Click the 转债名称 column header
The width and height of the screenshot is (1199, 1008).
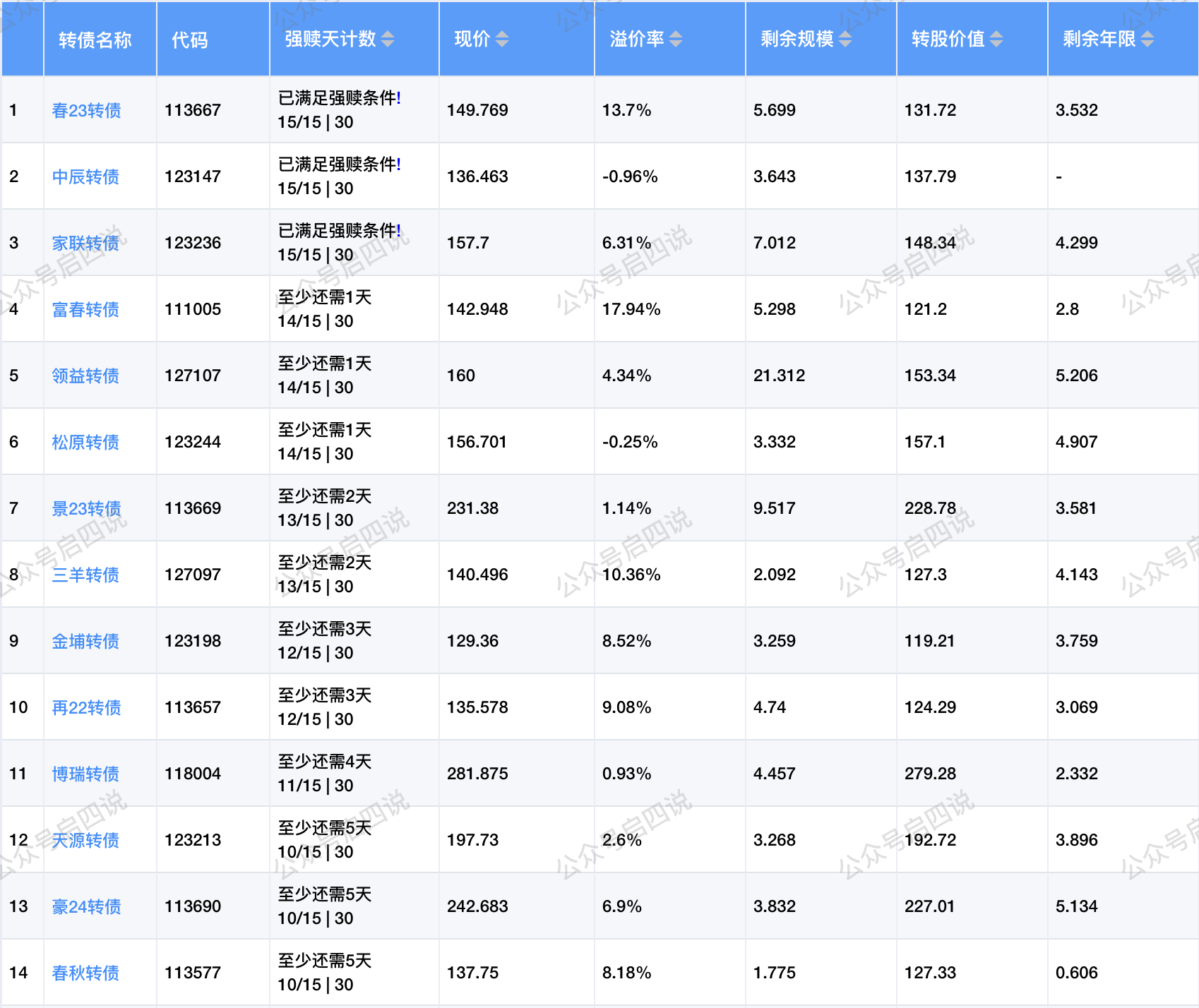95,40
